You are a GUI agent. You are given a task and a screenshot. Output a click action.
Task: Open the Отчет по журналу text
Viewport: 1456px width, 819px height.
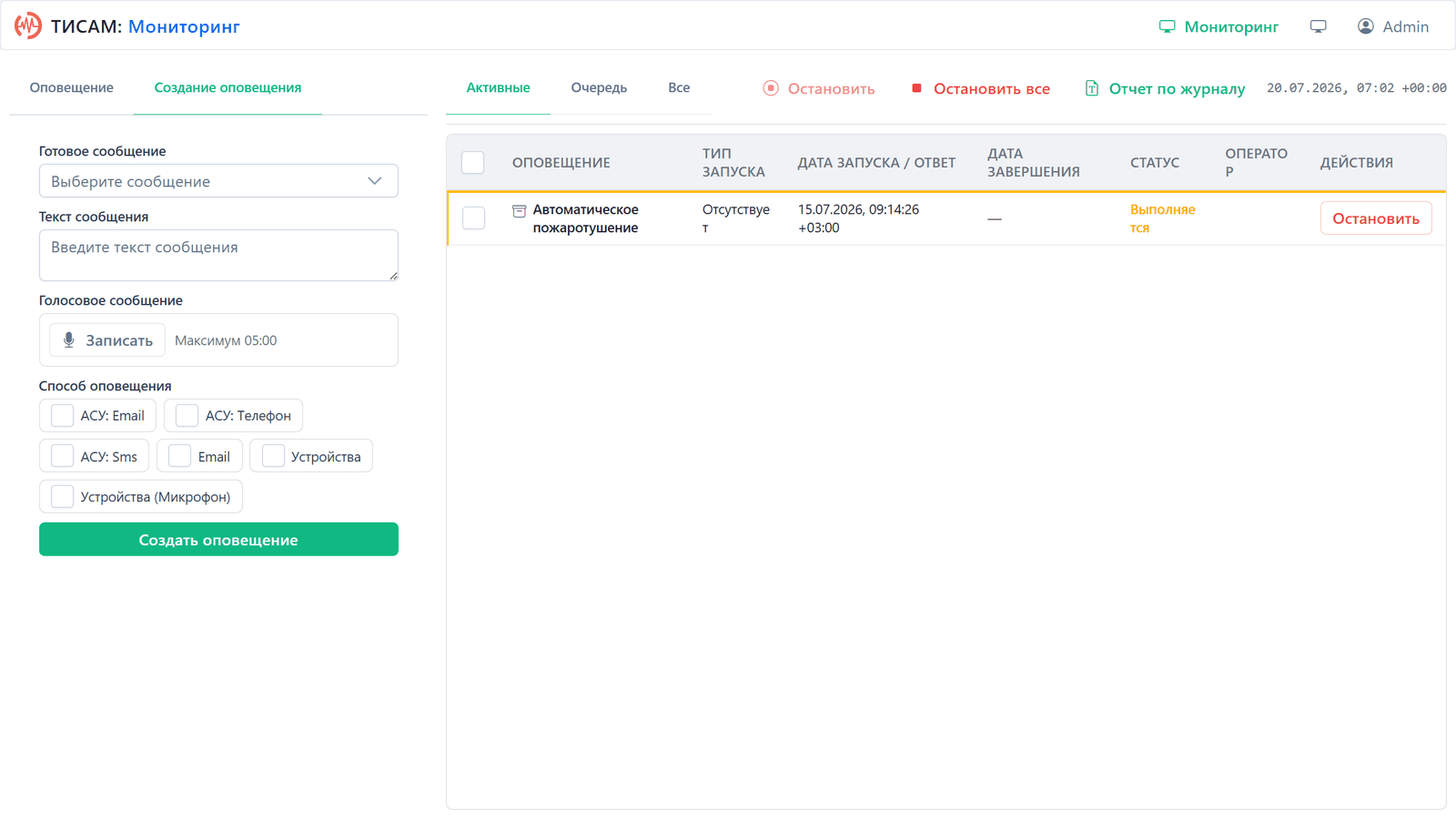(1177, 88)
